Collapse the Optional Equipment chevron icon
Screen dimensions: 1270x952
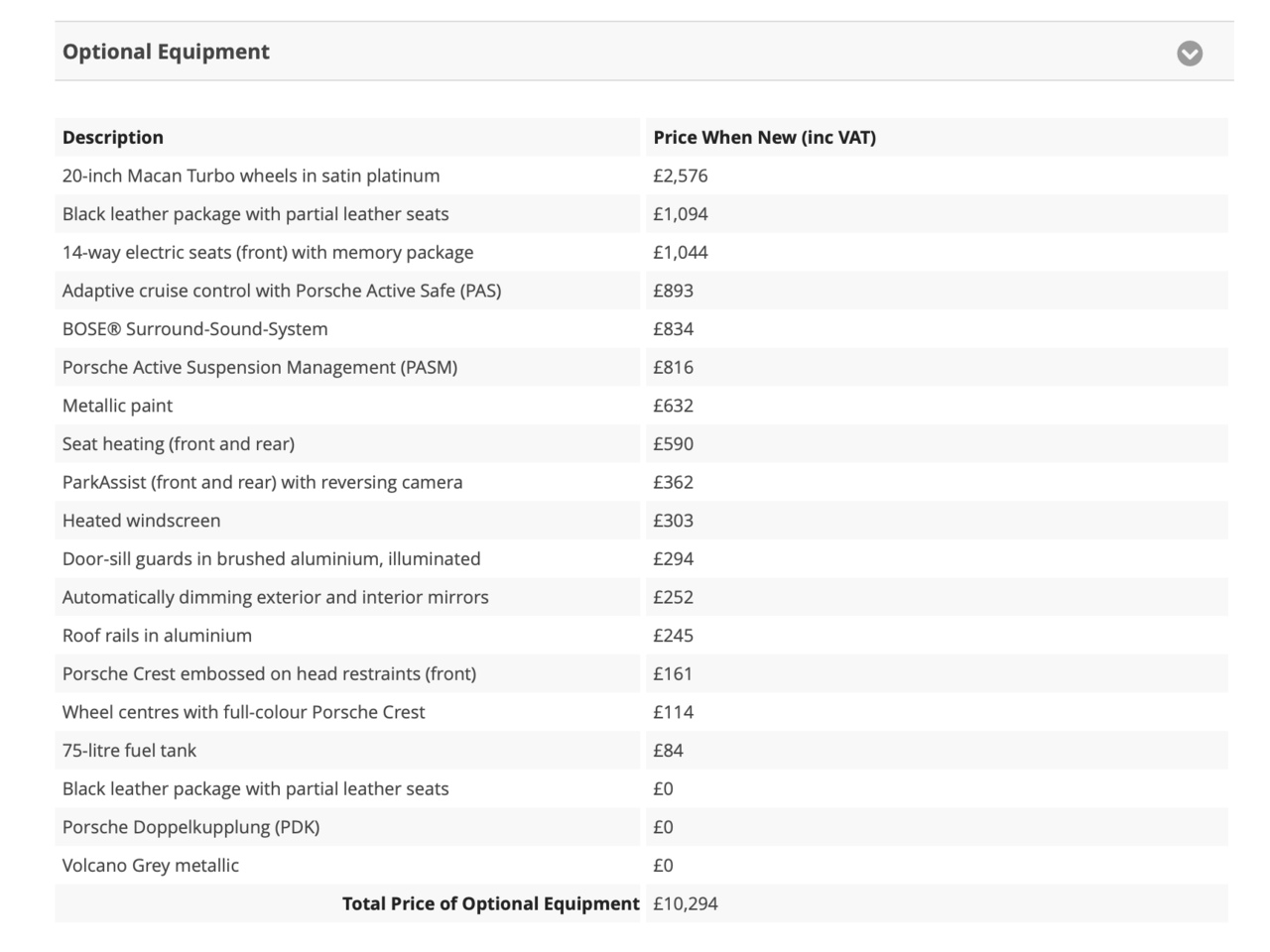pos(1190,54)
